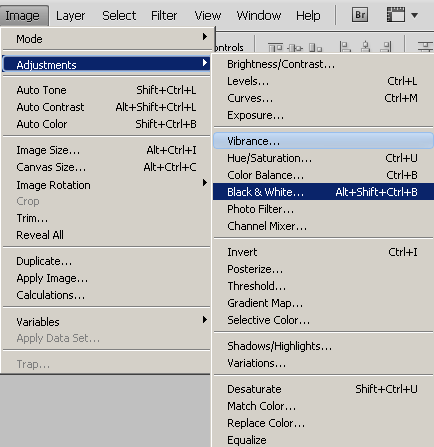Apply Auto Contrast
The image size is (434, 447).
pos(106,107)
